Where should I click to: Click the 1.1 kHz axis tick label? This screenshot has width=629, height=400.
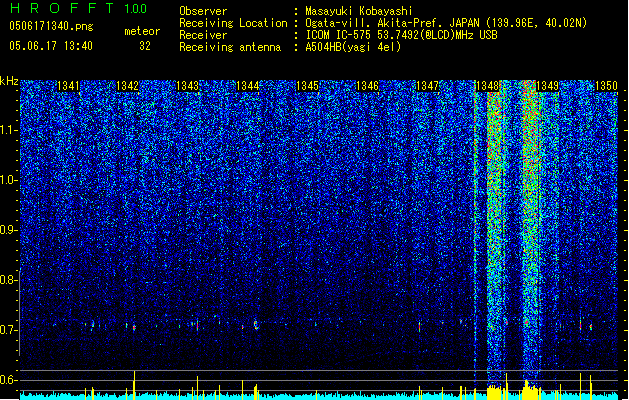coord(8,130)
